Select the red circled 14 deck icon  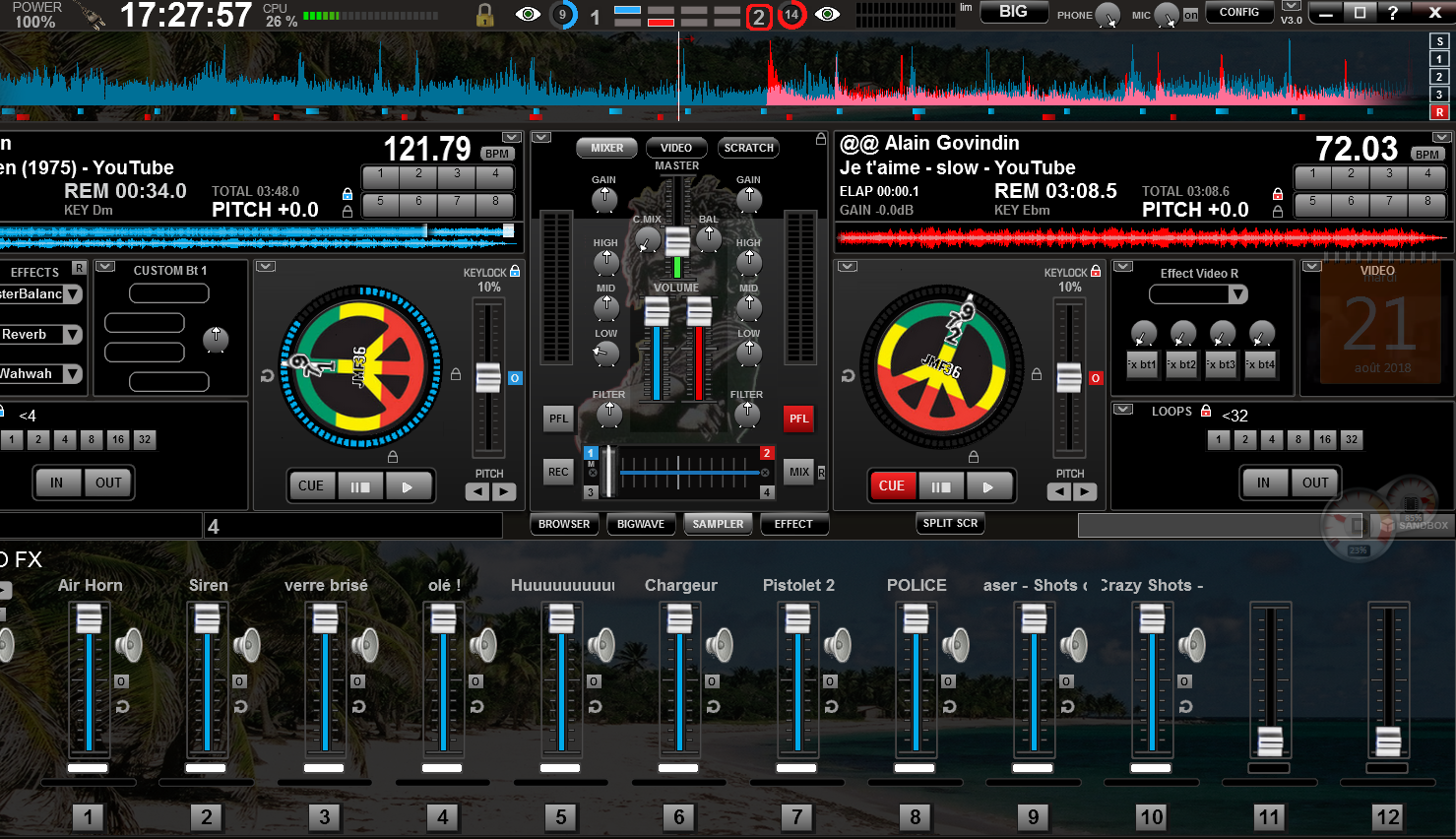(x=791, y=15)
